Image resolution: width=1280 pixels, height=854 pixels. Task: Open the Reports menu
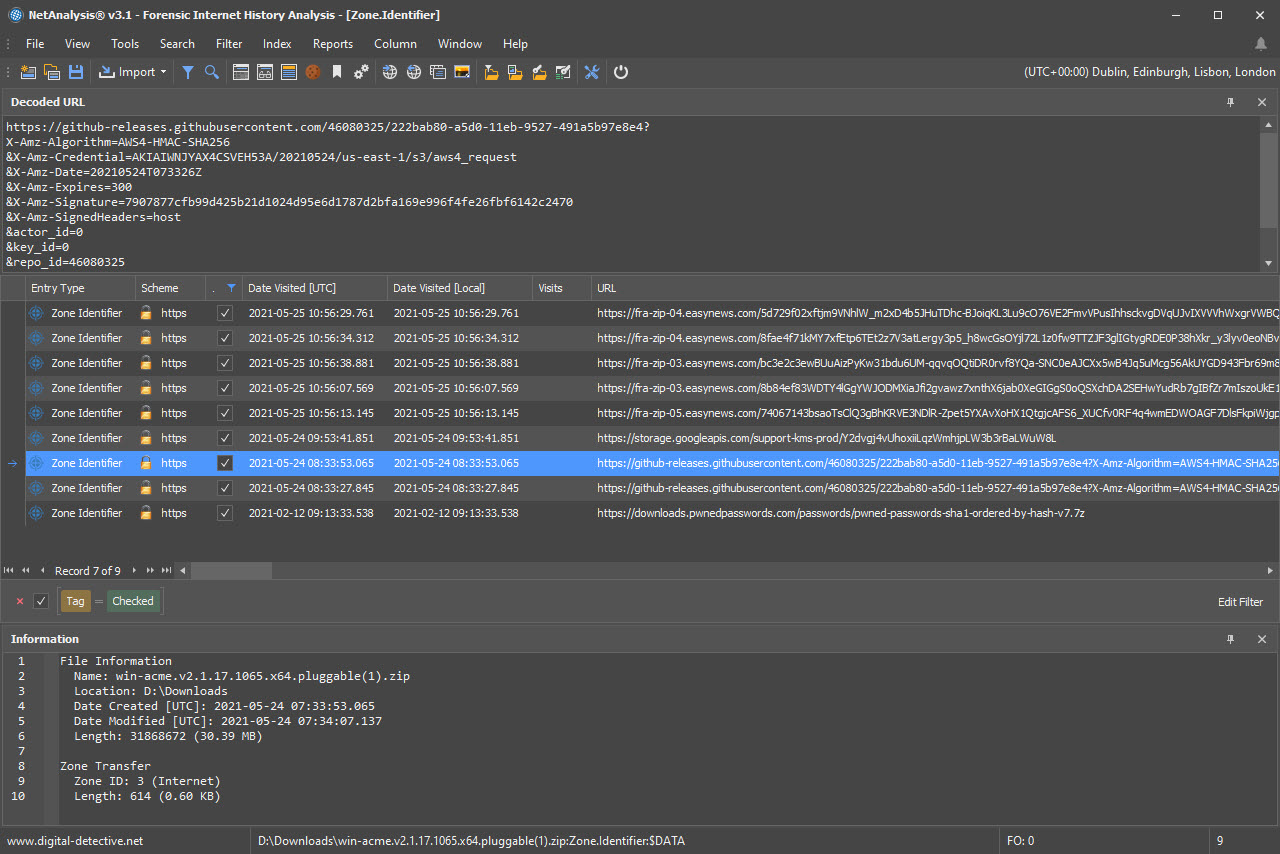(x=333, y=44)
